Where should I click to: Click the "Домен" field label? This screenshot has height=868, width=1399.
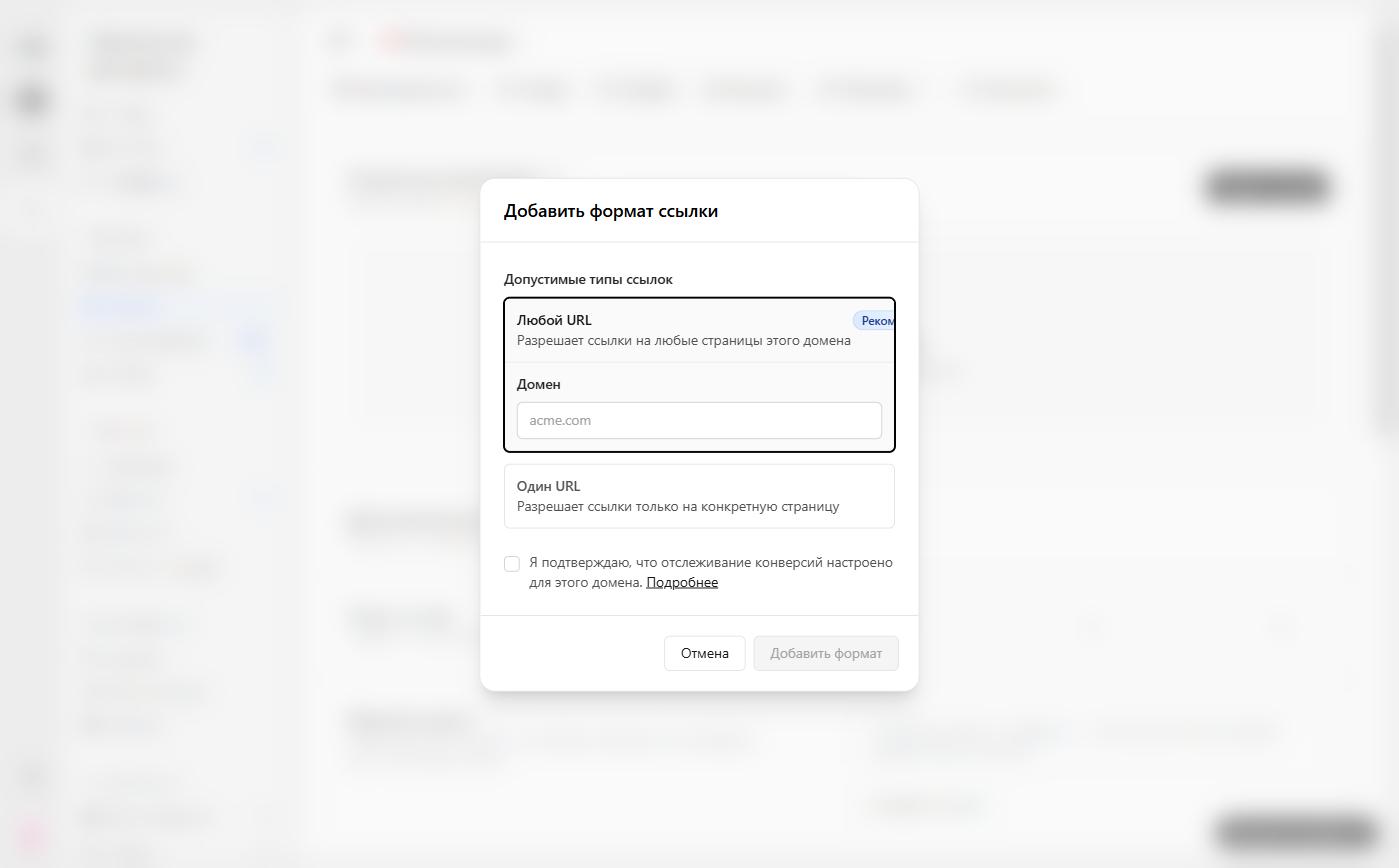539,384
